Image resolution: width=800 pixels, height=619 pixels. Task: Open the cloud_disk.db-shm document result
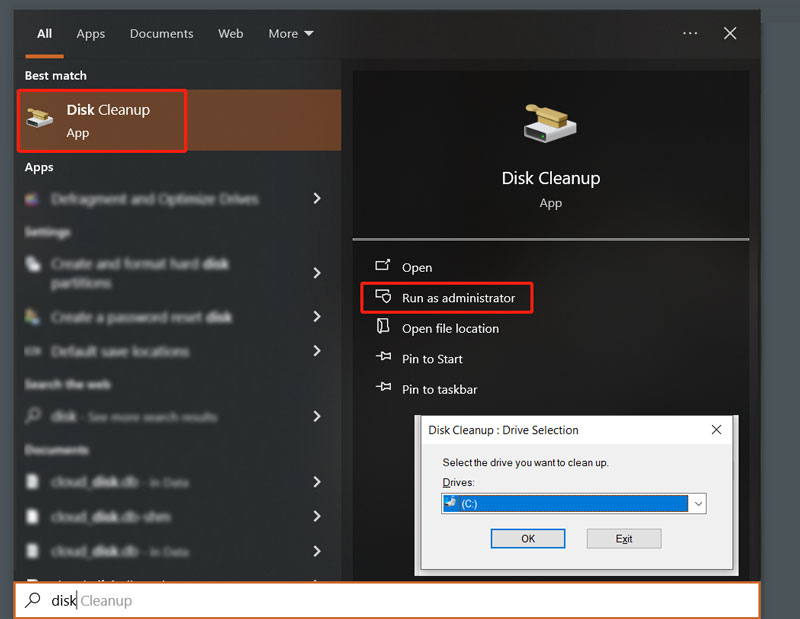[111, 517]
